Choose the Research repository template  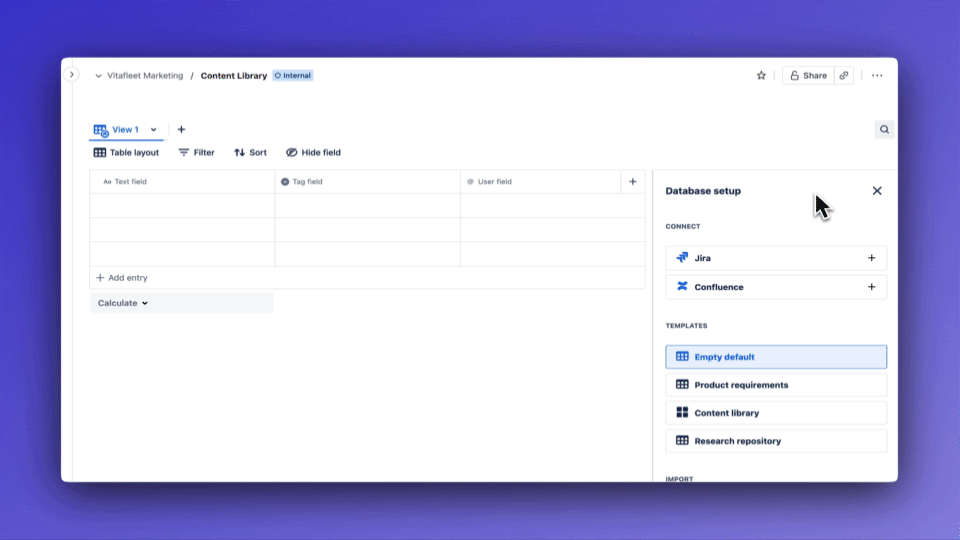776,441
